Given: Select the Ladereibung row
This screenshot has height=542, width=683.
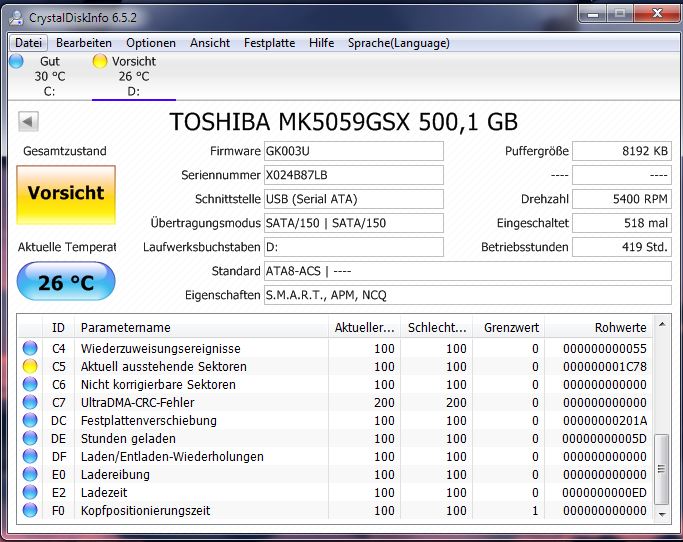Looking at the screenshot, I should 335,474.
